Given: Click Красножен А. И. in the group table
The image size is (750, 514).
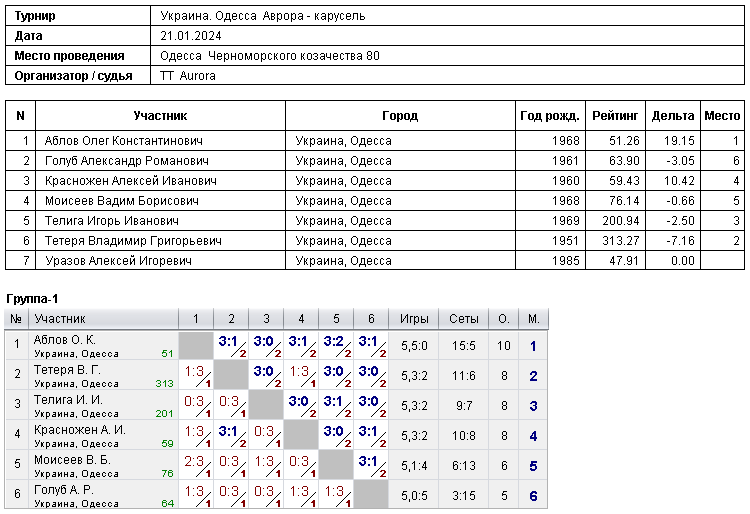Looking at the screenshot, I should coord(79,430).
